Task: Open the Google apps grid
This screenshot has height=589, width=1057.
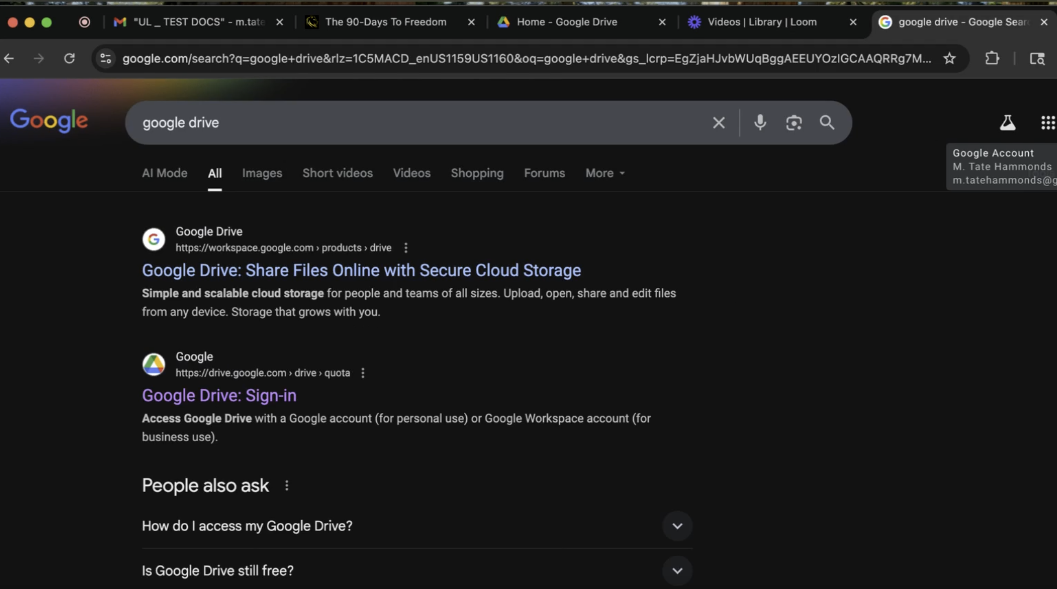Action: [x=1048, y=123]
